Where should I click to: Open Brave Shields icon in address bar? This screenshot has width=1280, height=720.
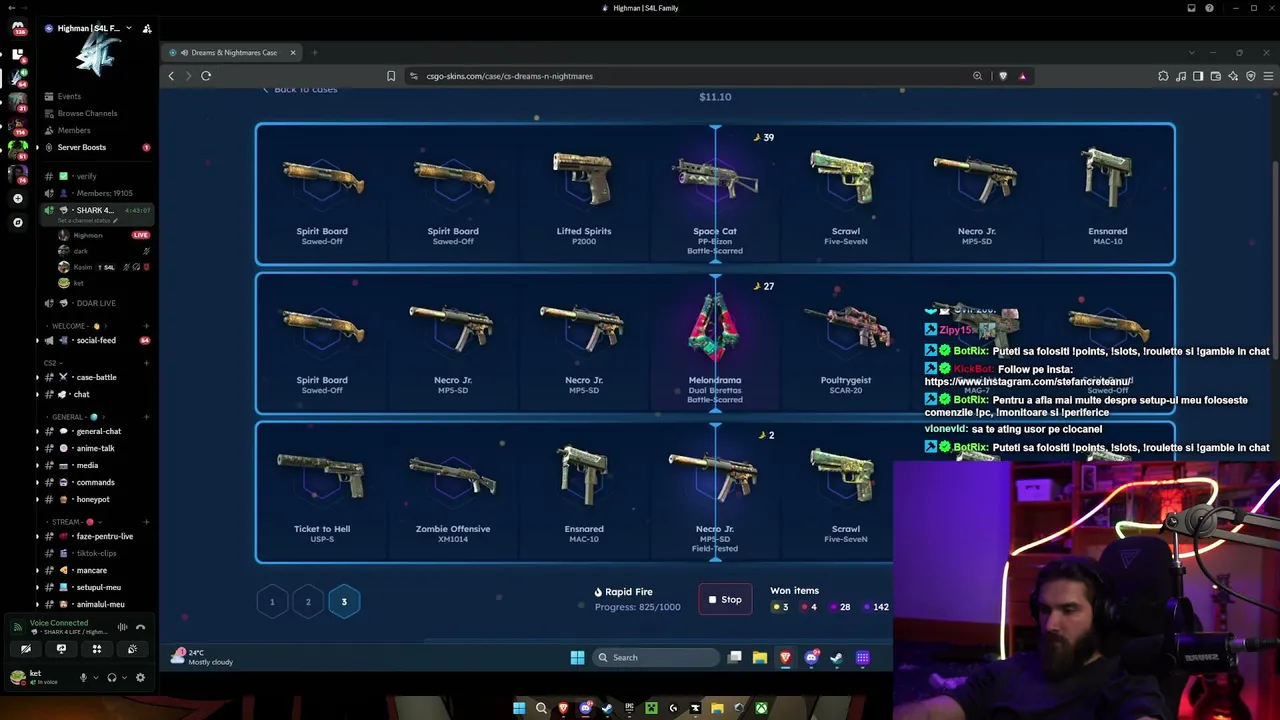tap(1003, 76)
